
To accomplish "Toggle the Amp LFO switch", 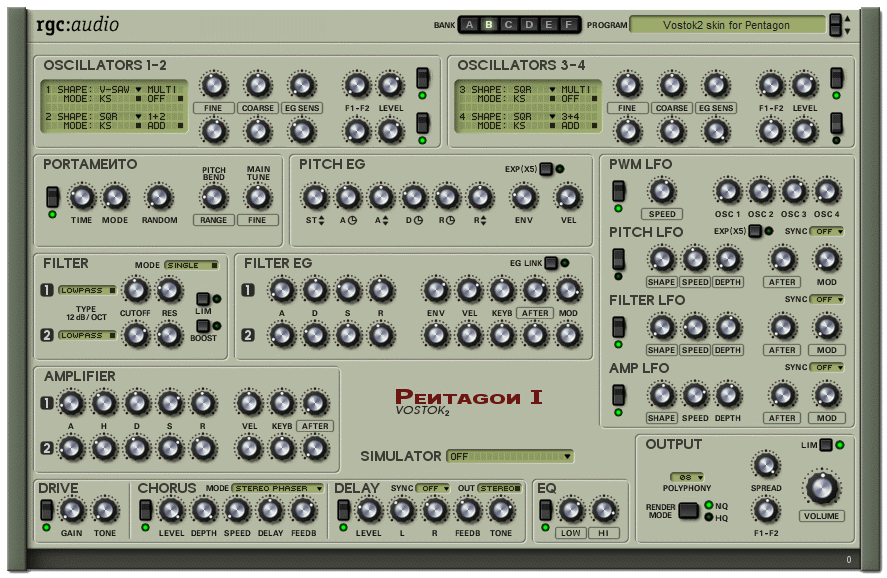I will pos(619,395).
